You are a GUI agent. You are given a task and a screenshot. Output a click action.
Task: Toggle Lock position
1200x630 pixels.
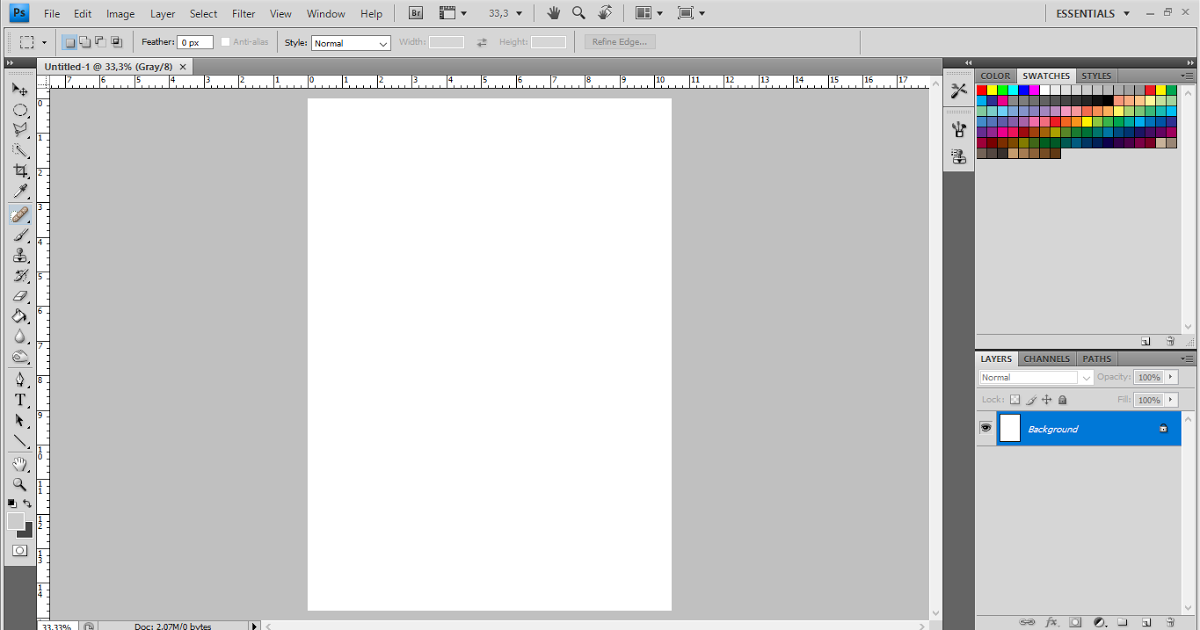tap(1047, 399)
